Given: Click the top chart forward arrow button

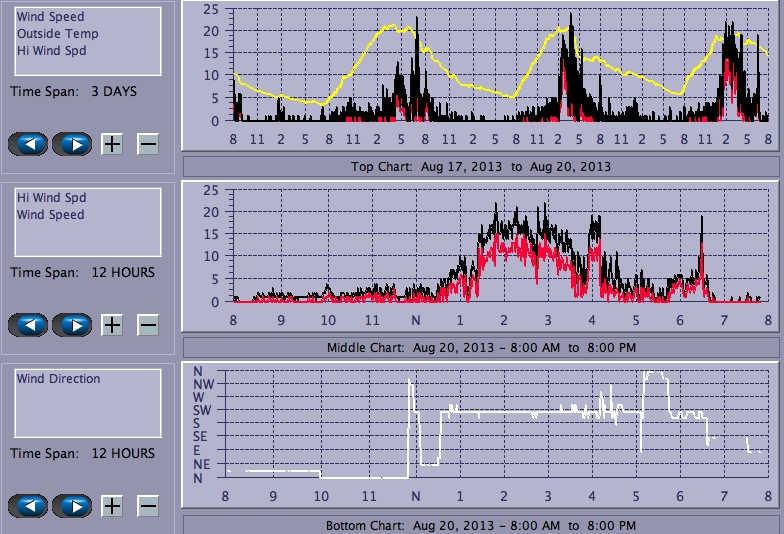Looking at the screenshot, I should (x=73, y=144).
